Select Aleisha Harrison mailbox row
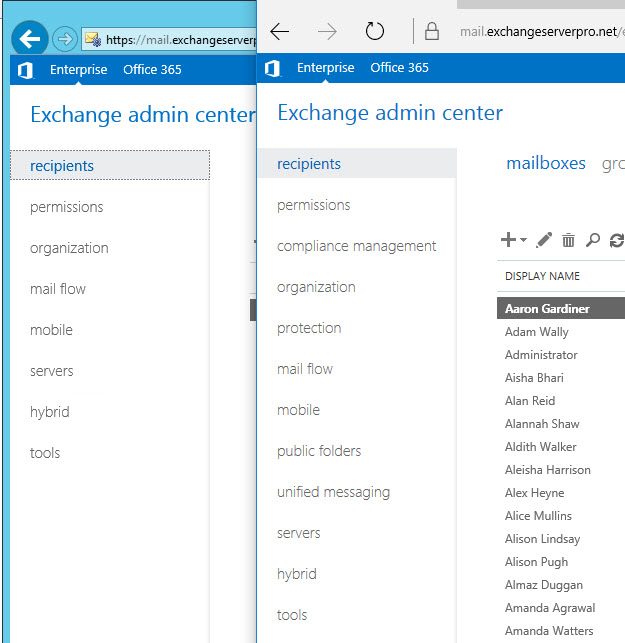Image resolution: width=625 pixels, height=643 pixels. pos(561,470)
